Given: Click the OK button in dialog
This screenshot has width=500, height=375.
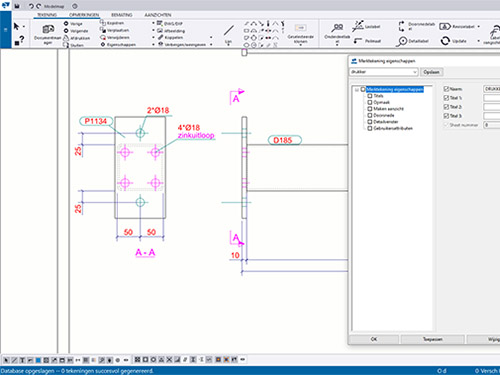Looking at the screenshot, I should pos(374,339).
